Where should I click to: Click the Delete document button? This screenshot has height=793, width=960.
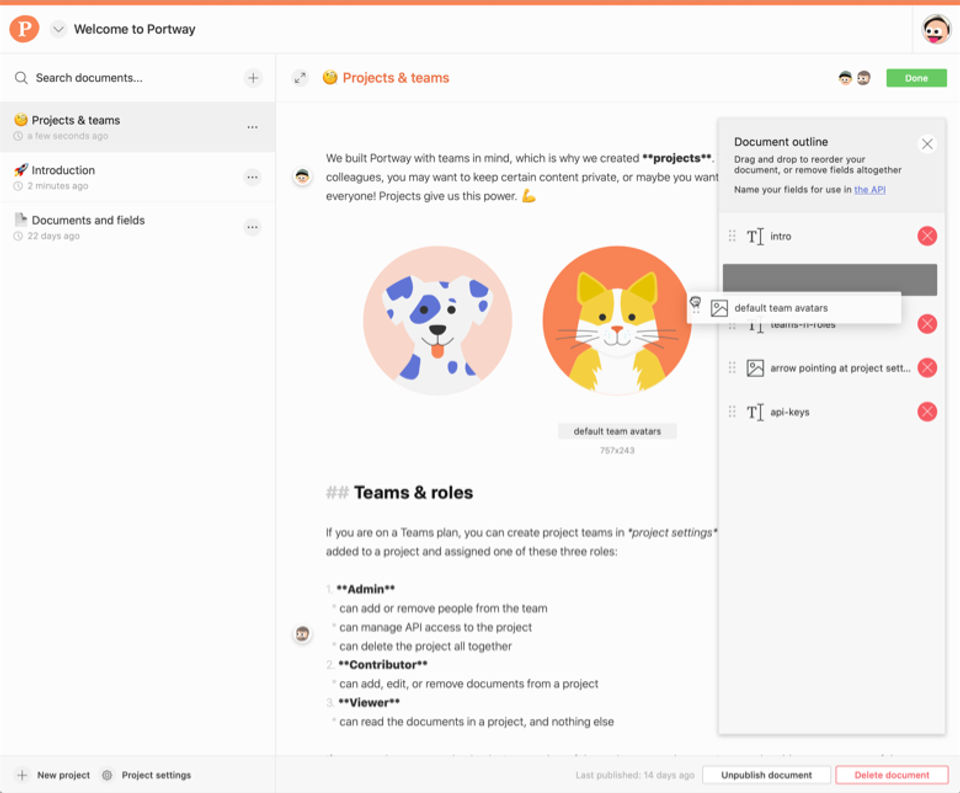point(891,775)
